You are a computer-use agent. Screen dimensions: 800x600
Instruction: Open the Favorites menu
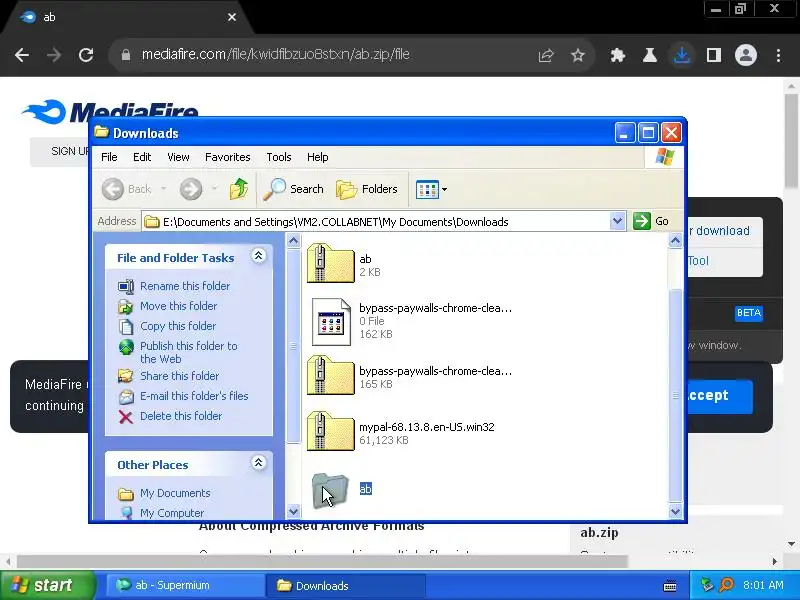228,157
